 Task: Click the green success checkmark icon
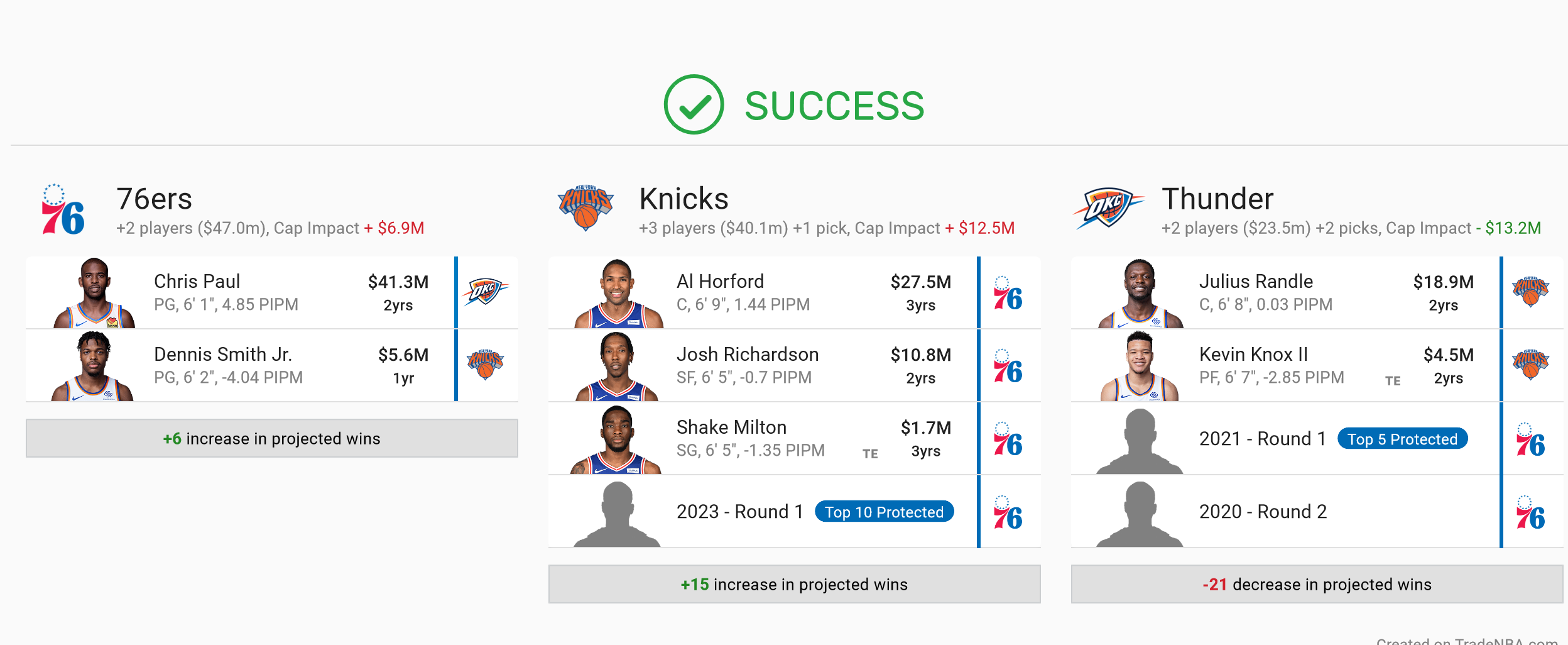click(694, 104)
